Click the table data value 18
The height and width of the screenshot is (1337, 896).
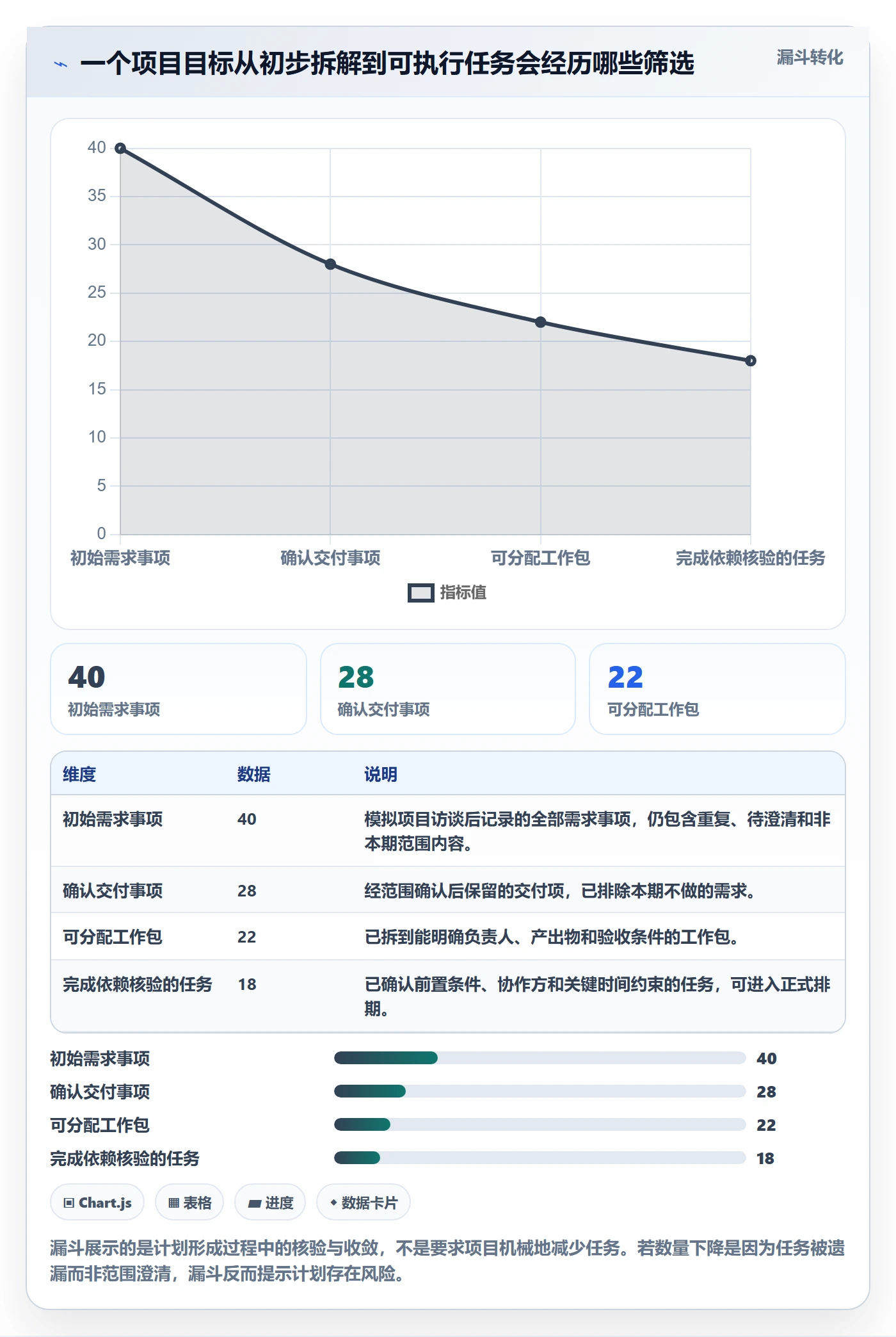(247, 984)
